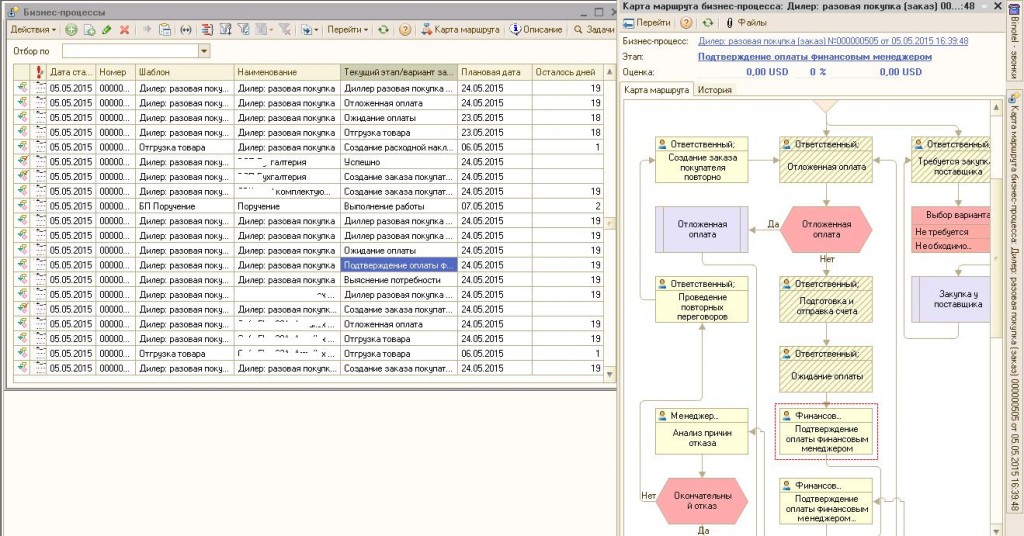Select the Выполнение работы cell

(x=398, y=206)
